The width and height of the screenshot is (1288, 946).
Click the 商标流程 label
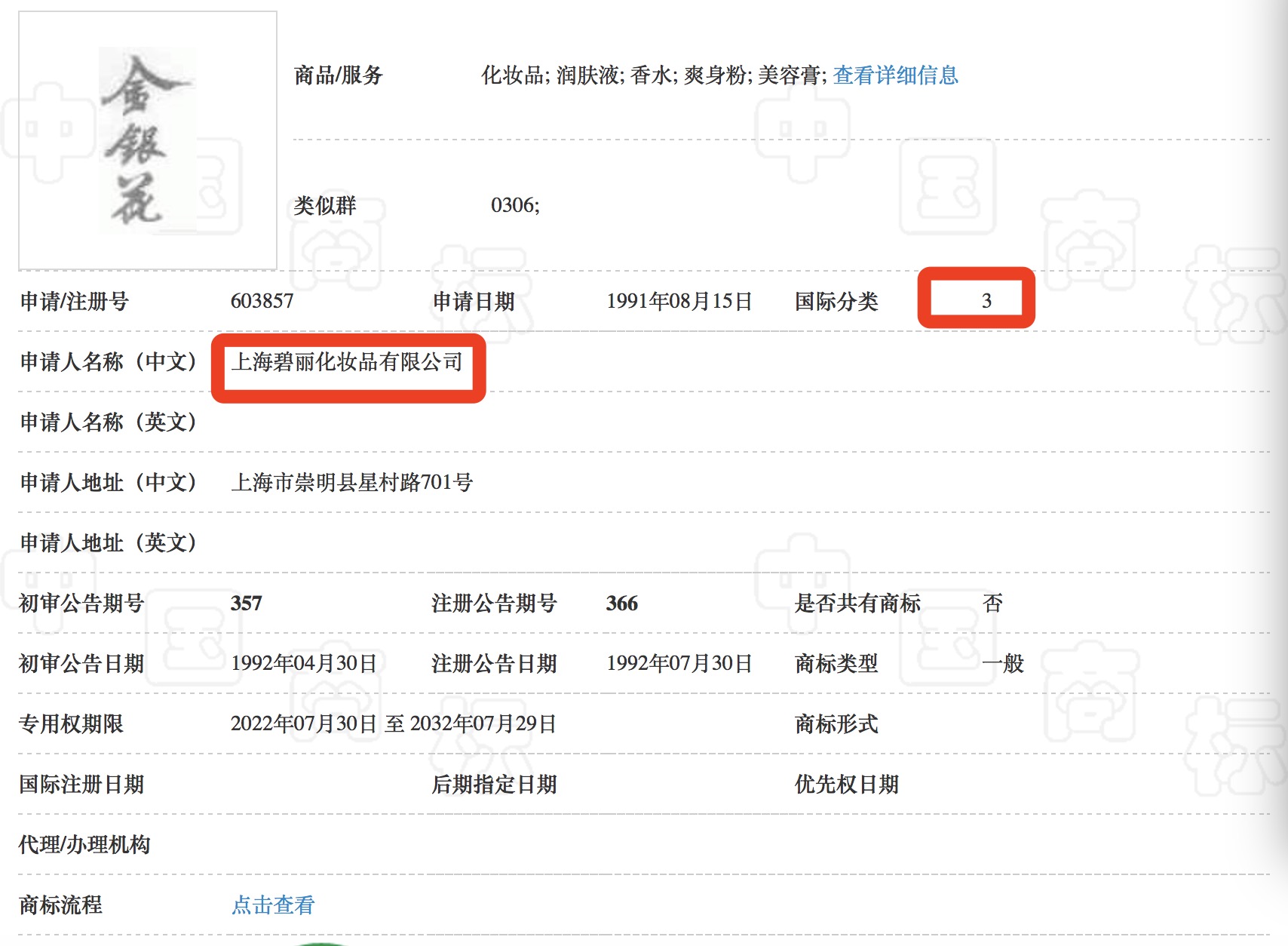(60, 905)
